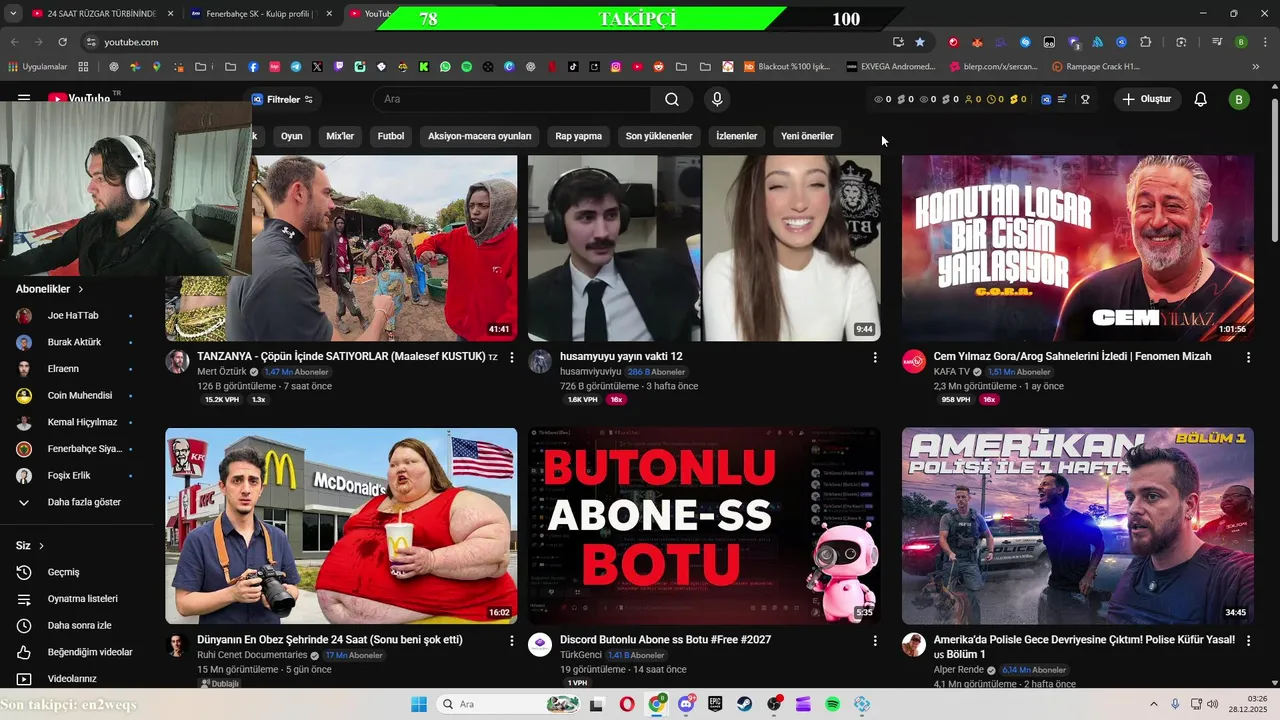
Task: Open the account avatar B on YouTube
Action: (x=1239, y=99)
